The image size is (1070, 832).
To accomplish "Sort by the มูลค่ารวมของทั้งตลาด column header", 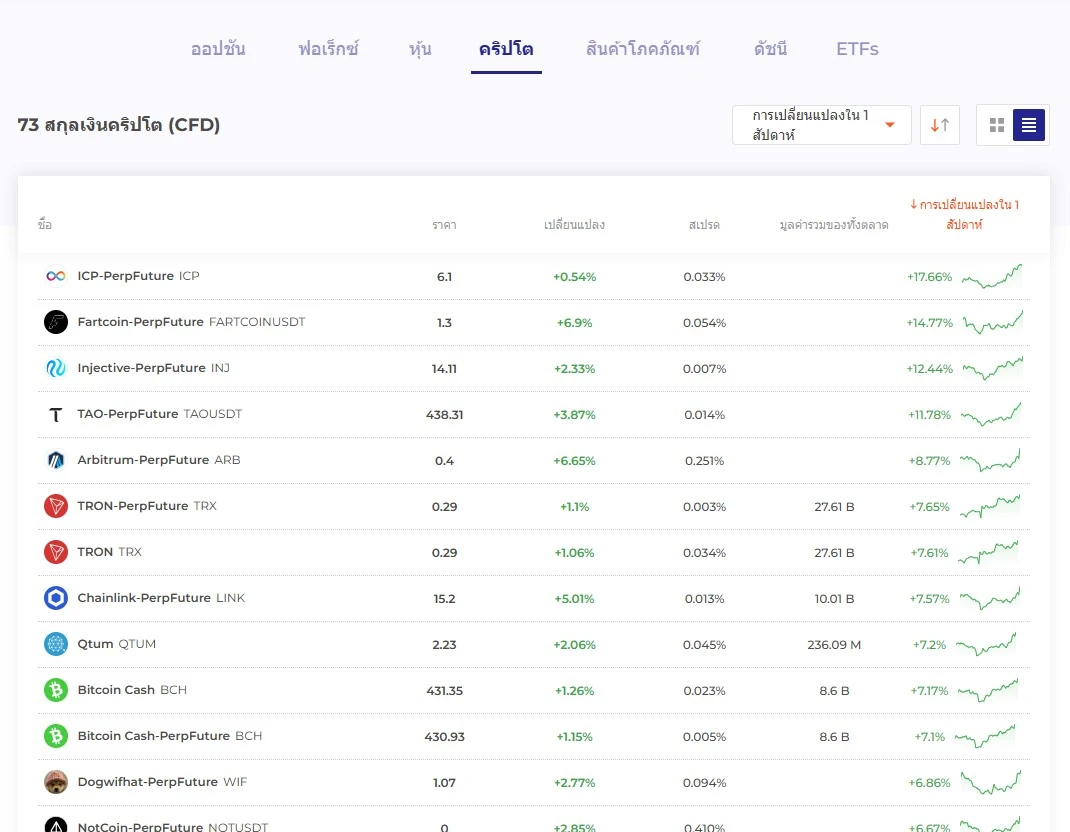I will pos(834,225).
